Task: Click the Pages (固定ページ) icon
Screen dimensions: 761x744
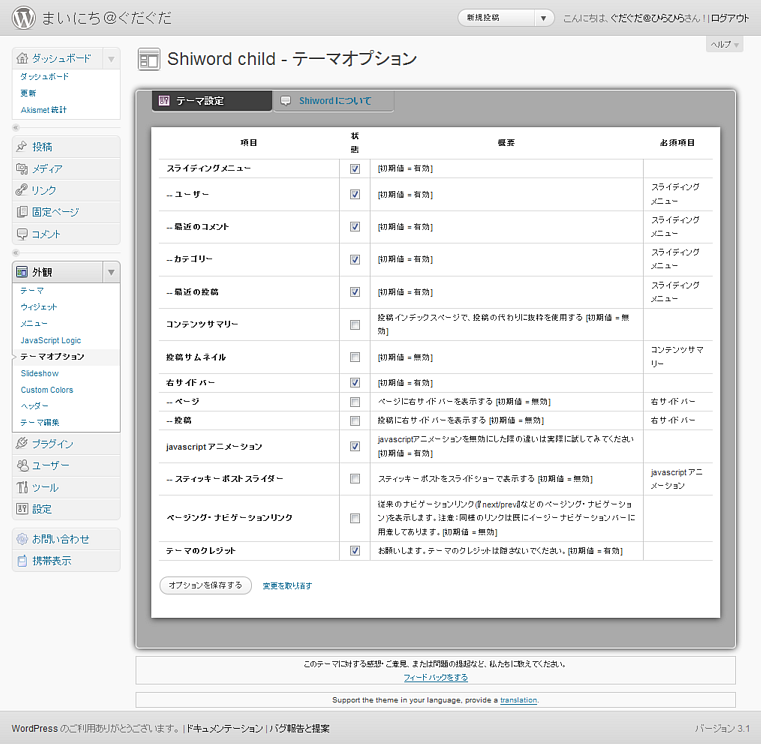Action: (x=22, y=212)
